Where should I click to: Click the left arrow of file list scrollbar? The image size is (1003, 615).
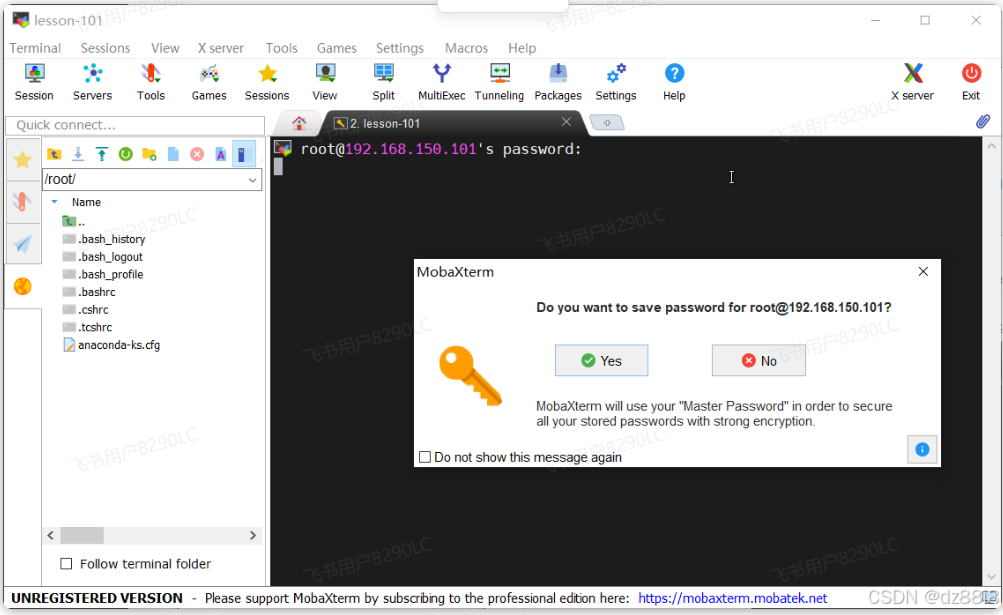[x=51, y=535]
